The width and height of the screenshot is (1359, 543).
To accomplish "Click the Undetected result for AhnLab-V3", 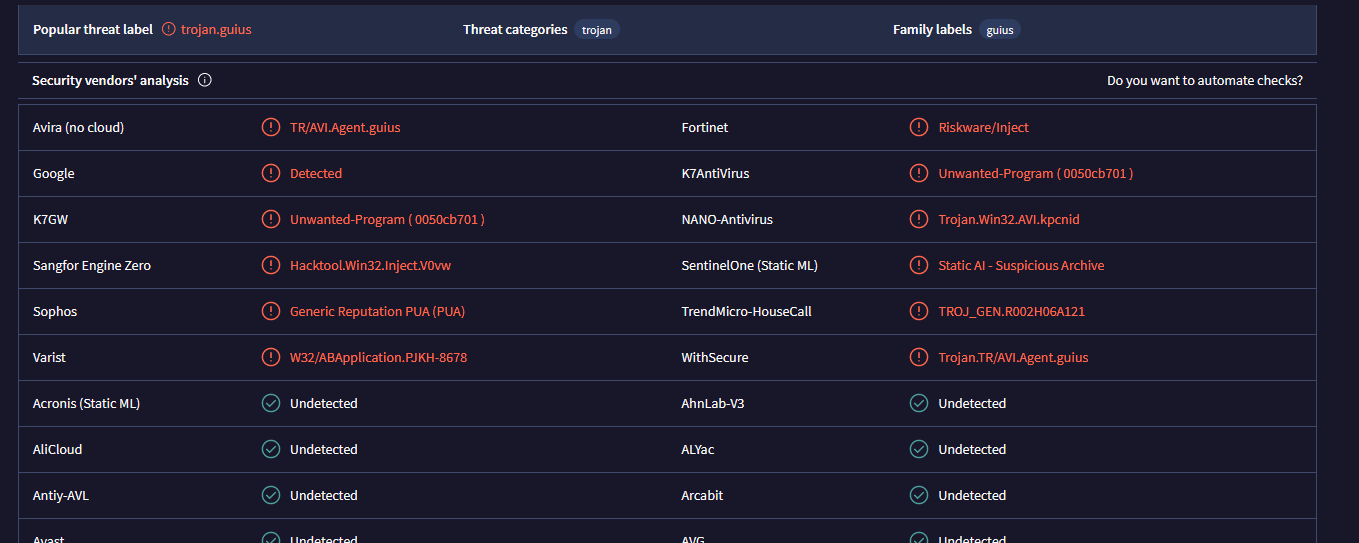I will pos(972,403).
